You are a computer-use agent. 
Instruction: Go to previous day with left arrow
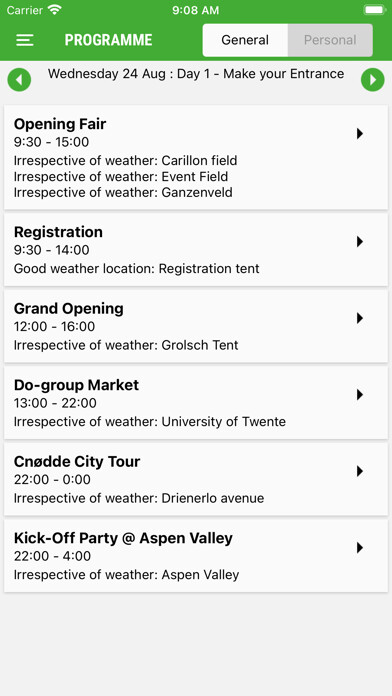coord(19,80)
